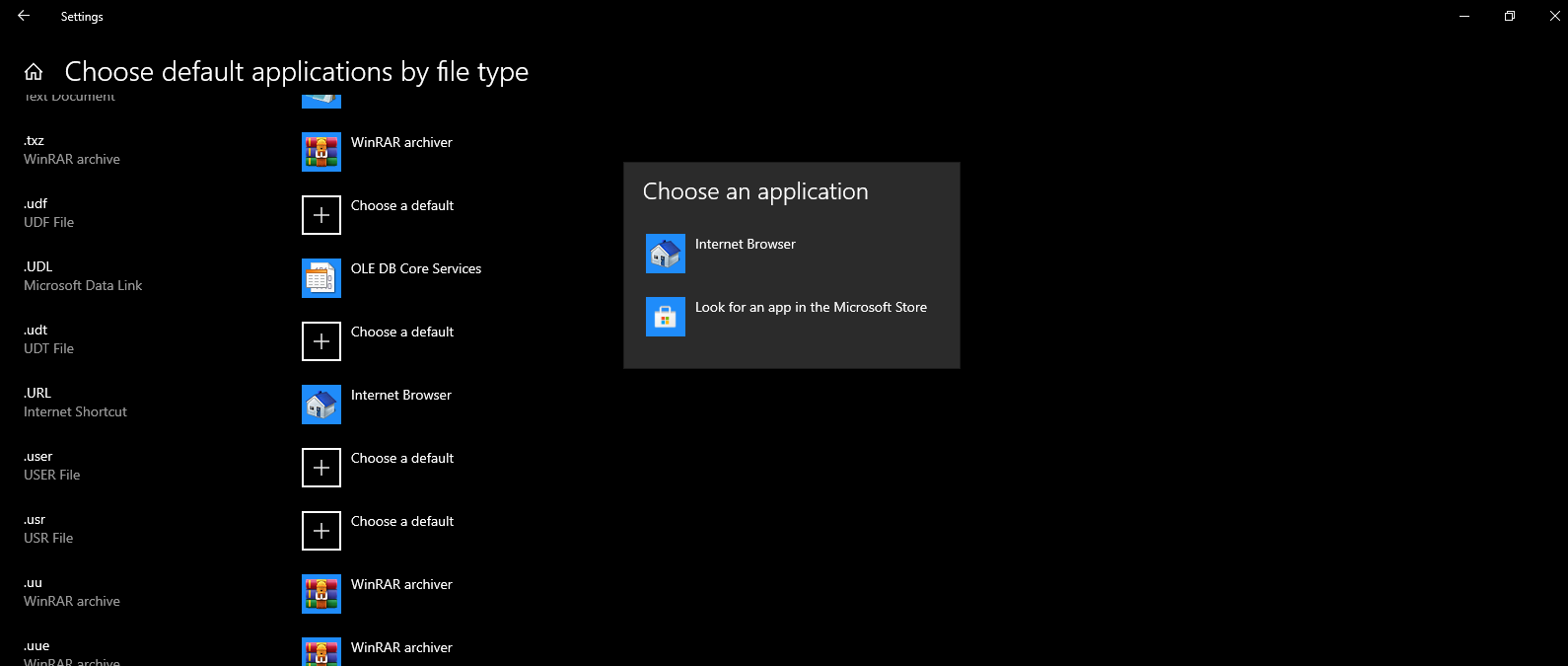This screenshot has width=1568, height=666.
Task: Close the Settings window
Action: 1555,16
